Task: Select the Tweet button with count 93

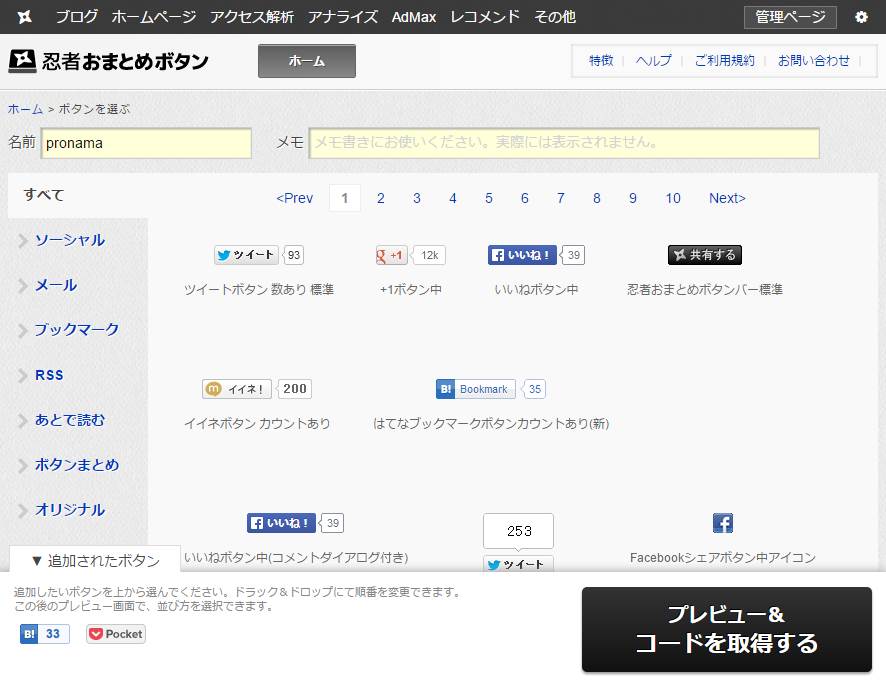Action: point(258,255)
